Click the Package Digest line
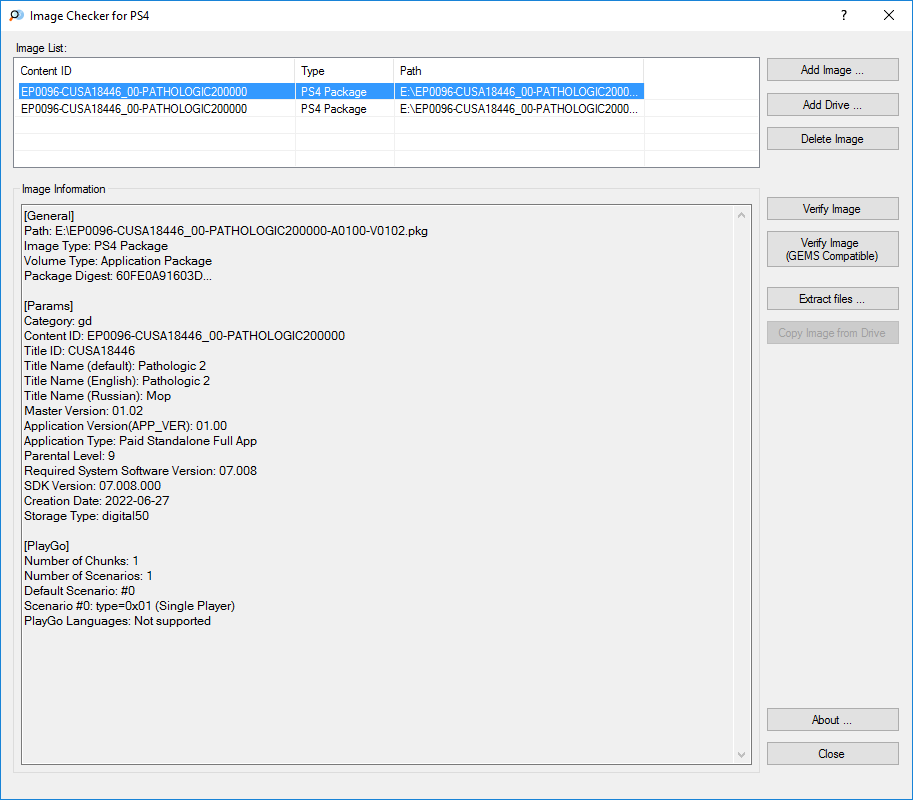The image size is (913, 800). point(118,276)
